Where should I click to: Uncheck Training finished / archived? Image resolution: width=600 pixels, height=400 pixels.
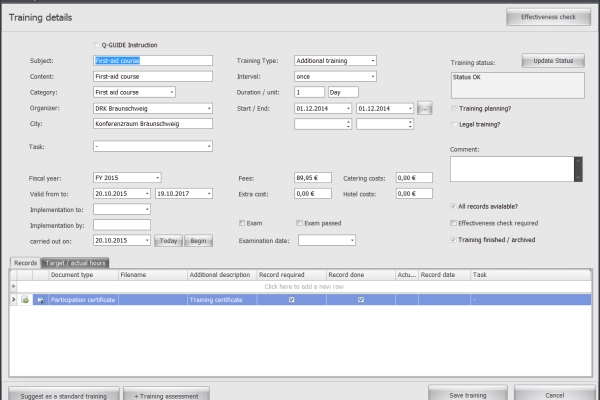(x=454, y=240)
